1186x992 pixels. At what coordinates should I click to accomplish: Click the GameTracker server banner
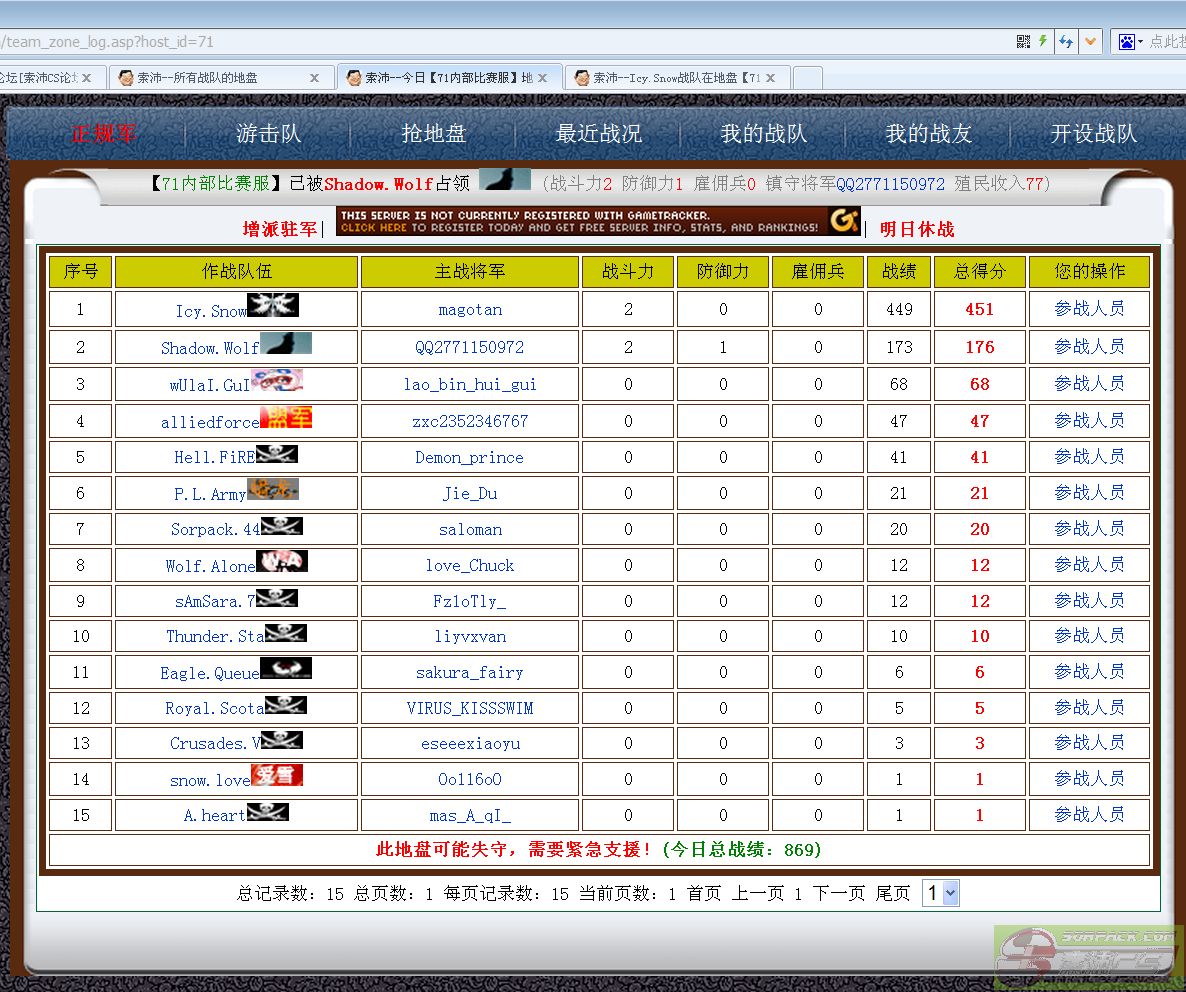pos(598,221)
